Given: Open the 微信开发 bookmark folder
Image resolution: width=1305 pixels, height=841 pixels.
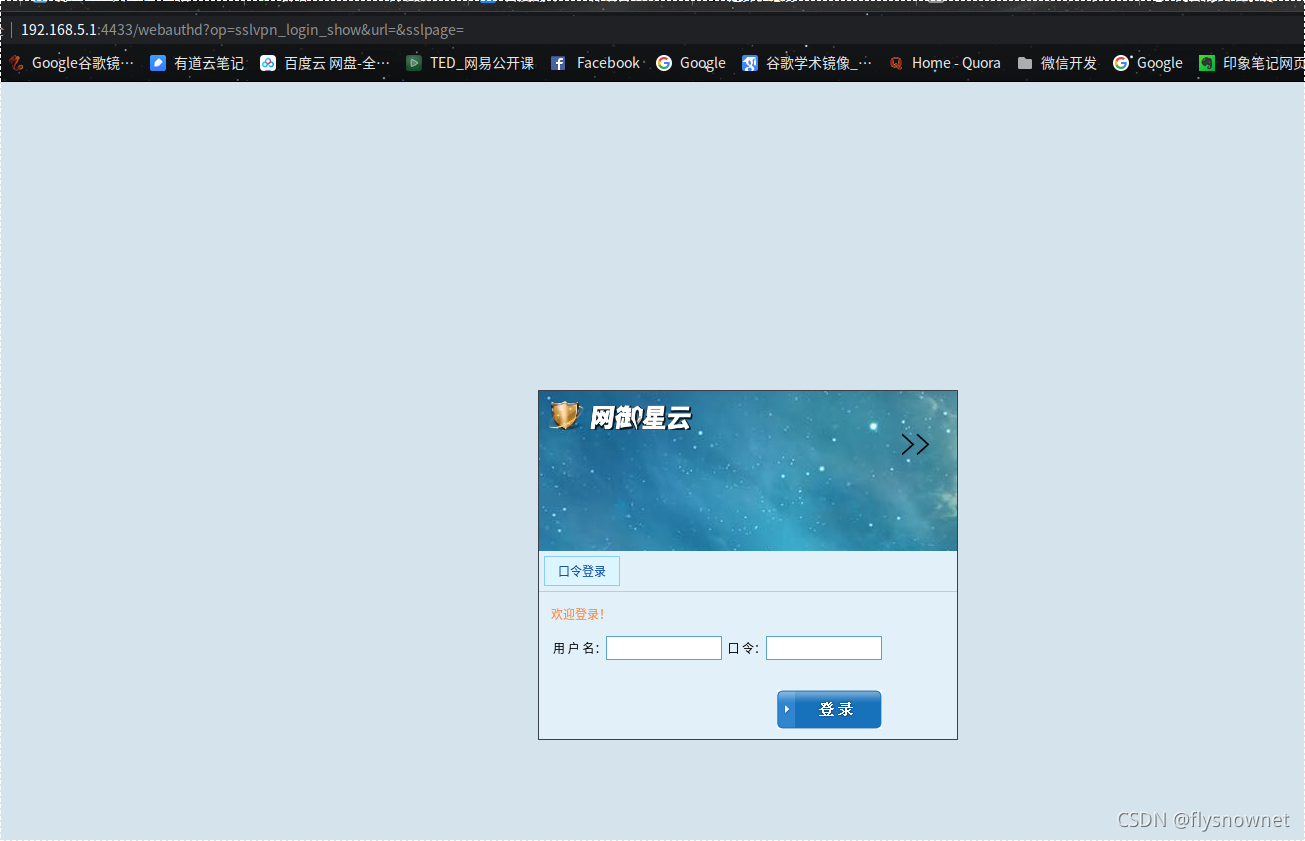Looking at the screenshot, I should click(1057, 63).
